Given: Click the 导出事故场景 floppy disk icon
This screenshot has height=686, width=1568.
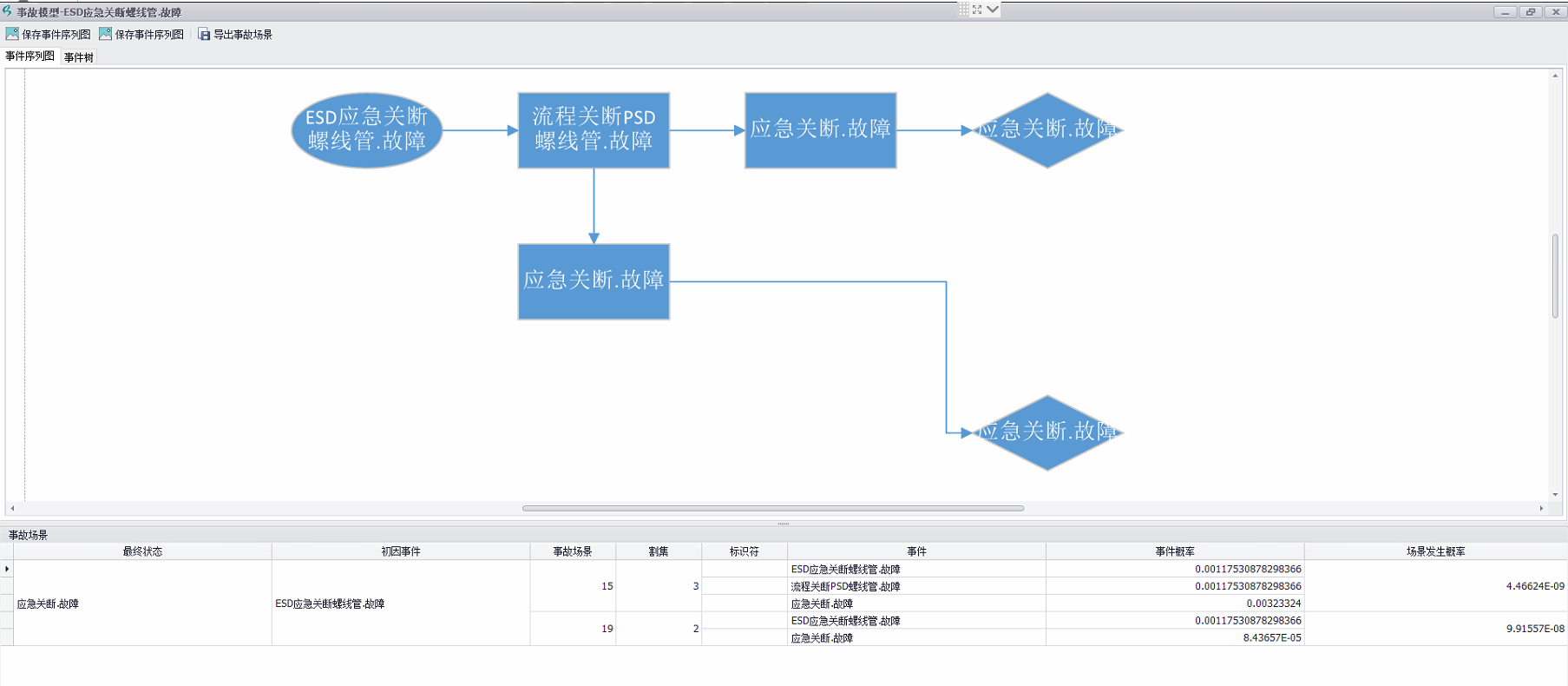Looking at the screenshot, I should 204,35.
